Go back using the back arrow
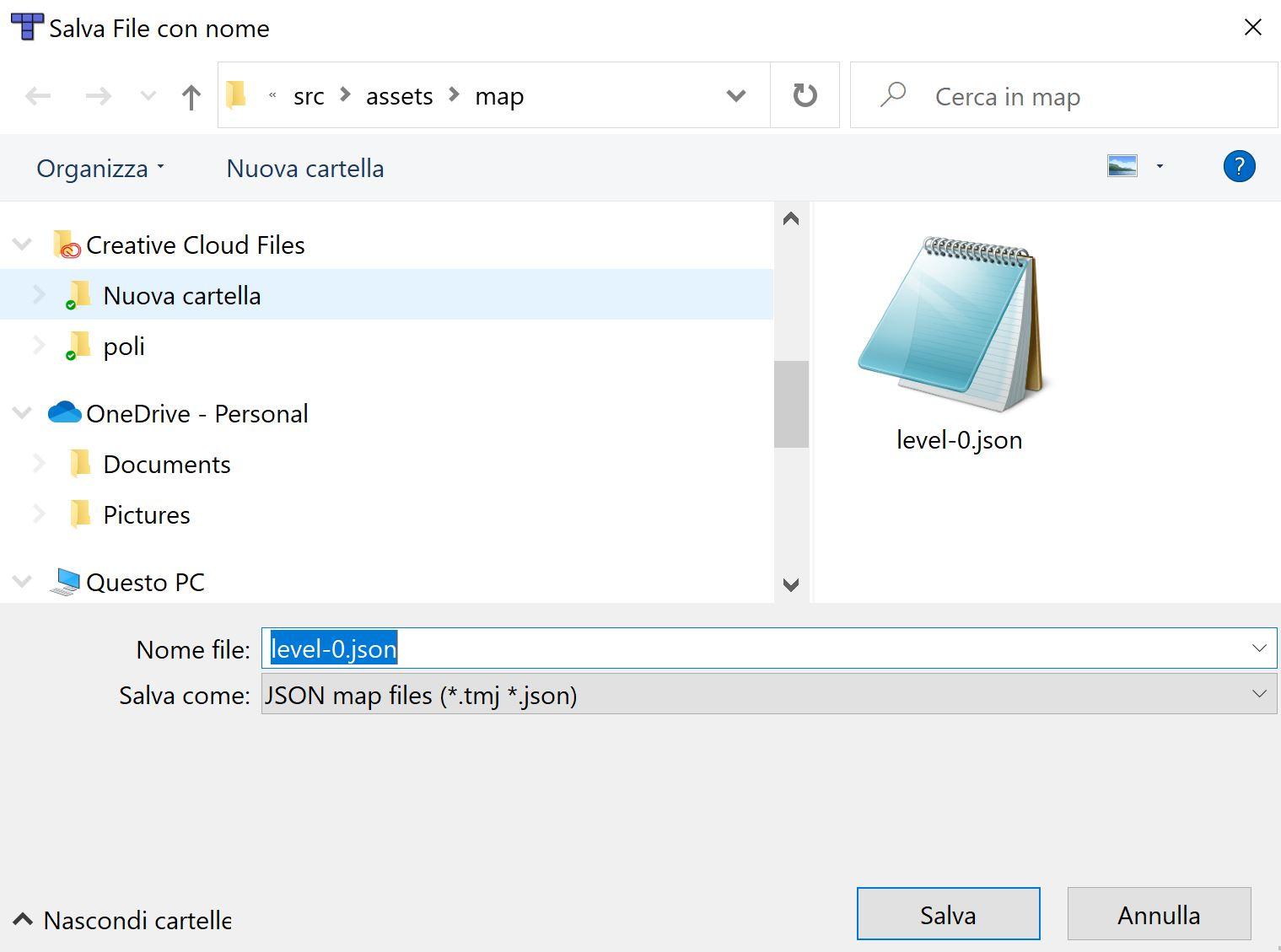This screenshot has height=952, width=1281. coord(38,96)
